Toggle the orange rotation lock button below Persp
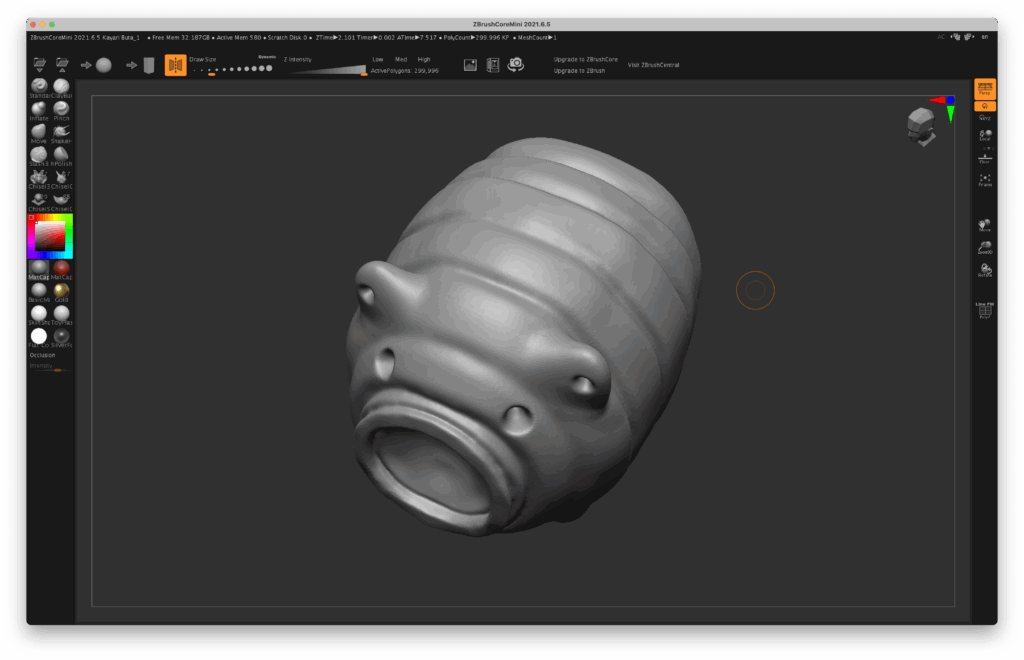Screen dimensions: 1024x660 (x=985, y=106)
